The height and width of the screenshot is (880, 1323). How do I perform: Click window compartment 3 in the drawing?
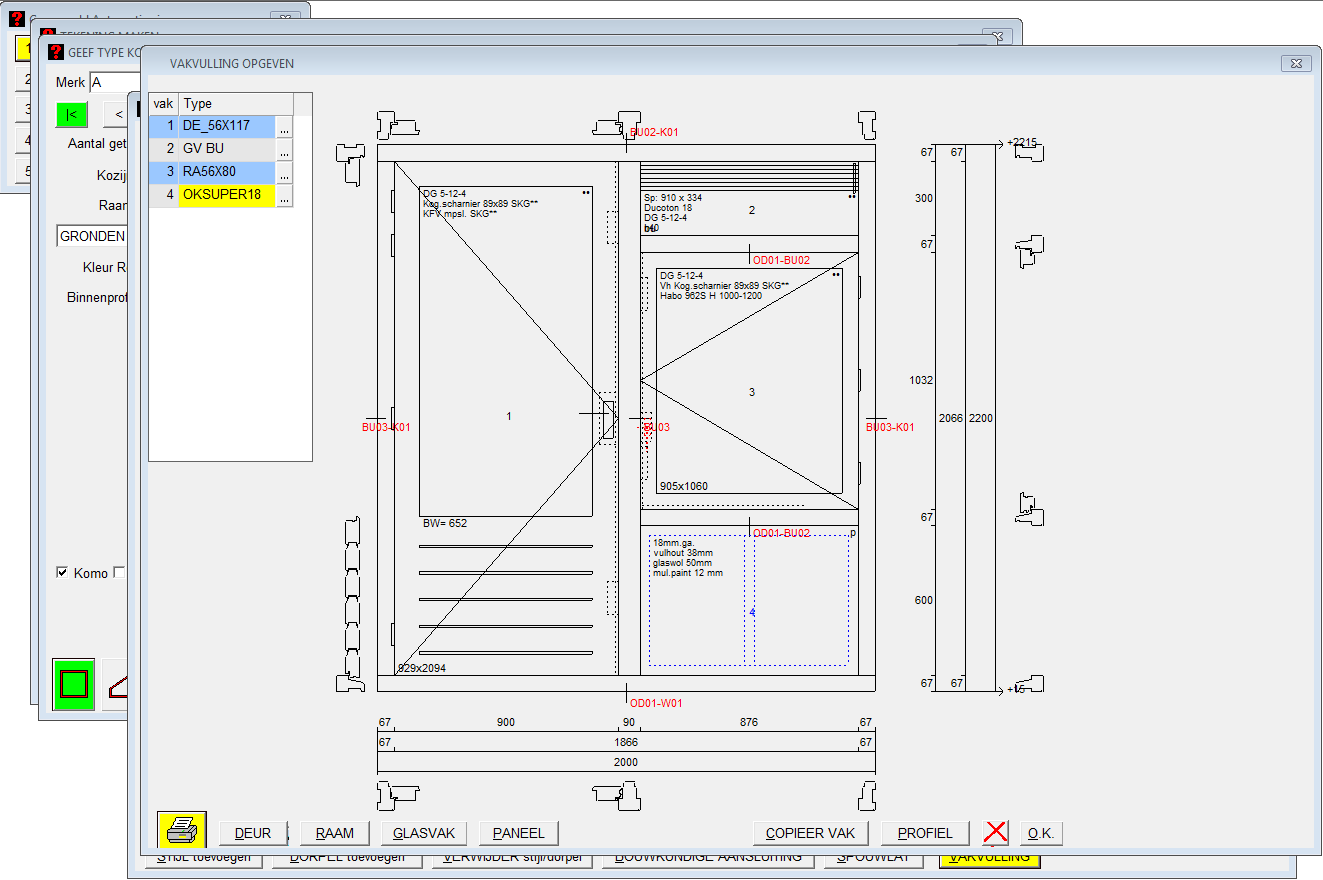click(752, 392)
